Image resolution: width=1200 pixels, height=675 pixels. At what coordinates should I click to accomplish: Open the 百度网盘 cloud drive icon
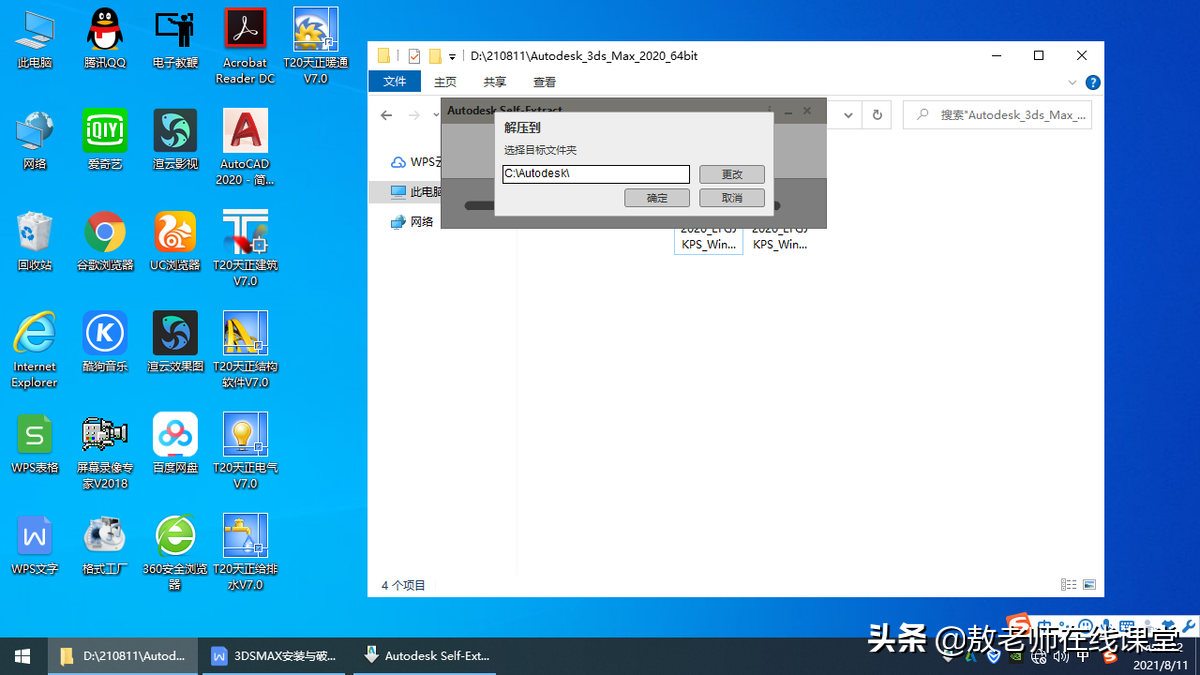tap(175, 435)
